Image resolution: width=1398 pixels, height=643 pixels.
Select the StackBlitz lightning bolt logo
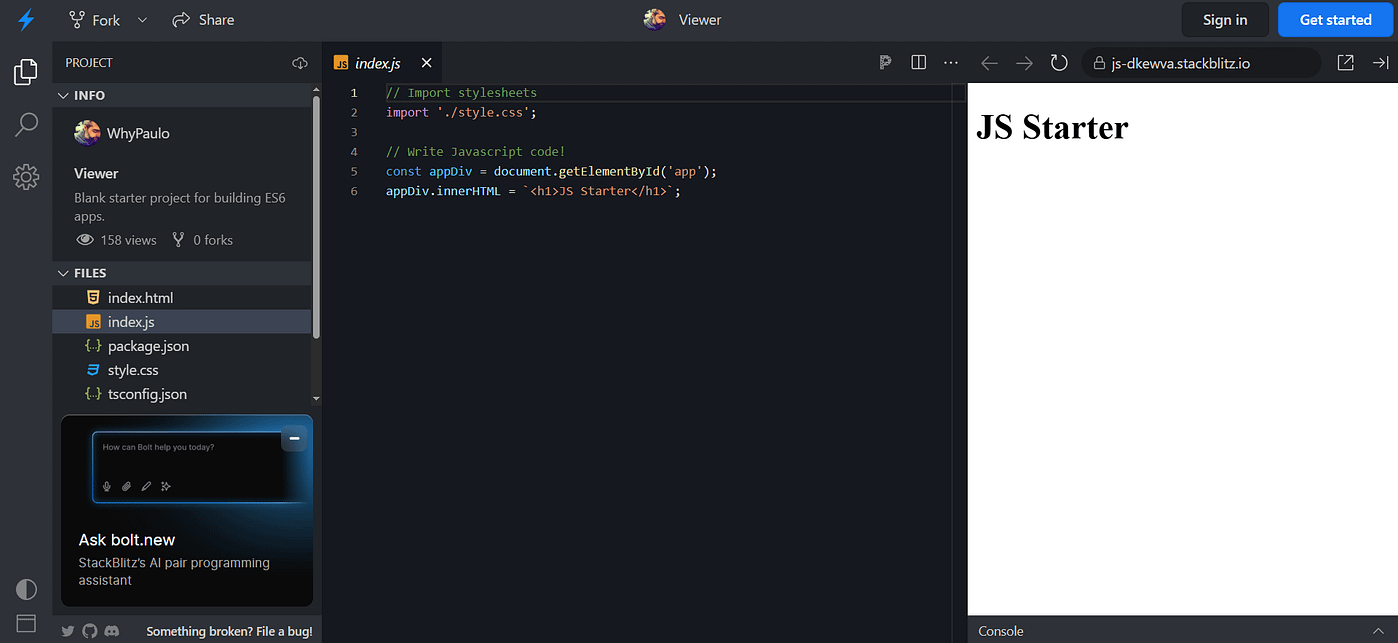click(25, 19)
